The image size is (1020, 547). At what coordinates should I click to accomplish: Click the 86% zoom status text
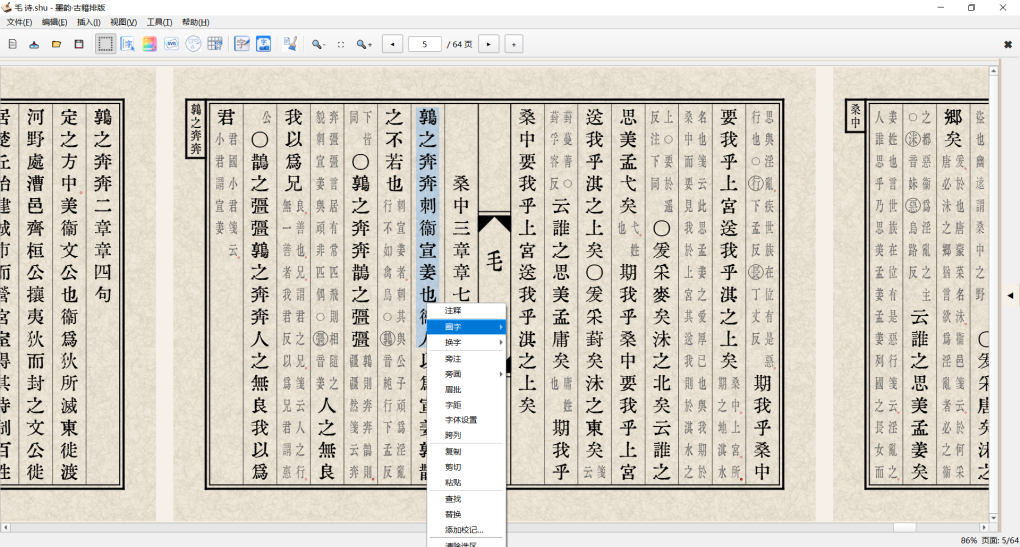pyautogui.click(x=969, y=540)
